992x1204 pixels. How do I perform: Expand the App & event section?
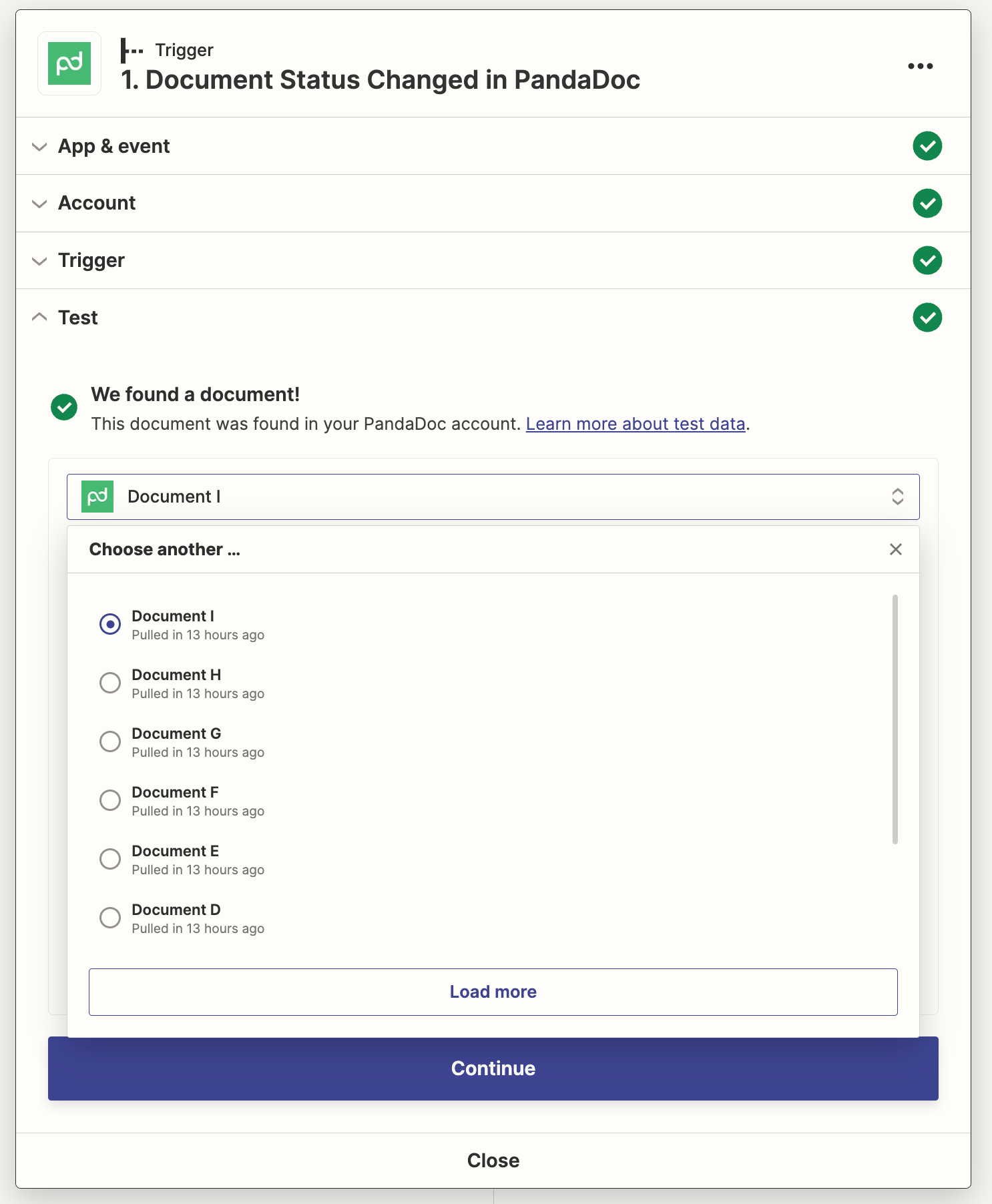pos(39,147)
